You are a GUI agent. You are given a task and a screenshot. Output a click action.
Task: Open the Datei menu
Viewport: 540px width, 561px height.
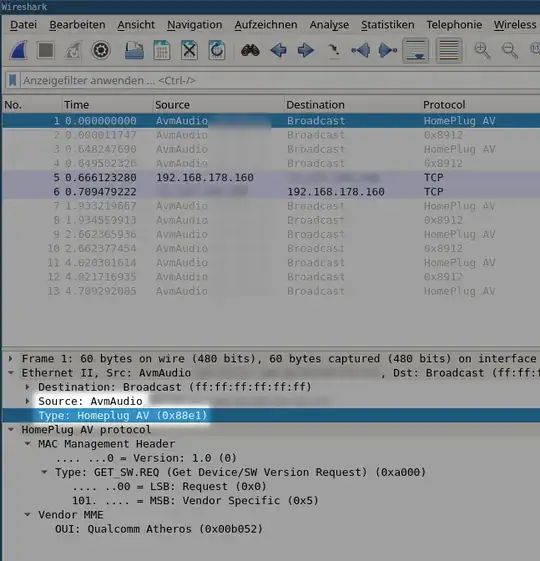[x=24, y=25]
